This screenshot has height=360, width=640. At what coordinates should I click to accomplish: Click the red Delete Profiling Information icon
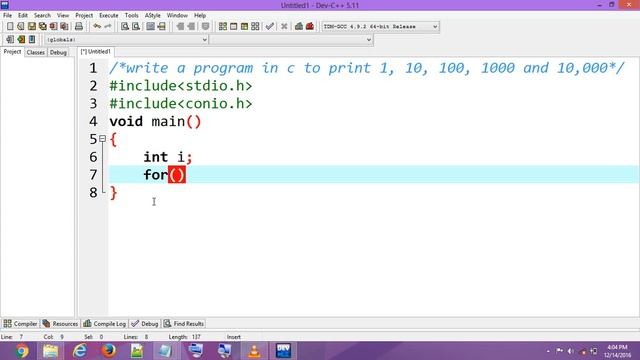click(x=310, y=27)
